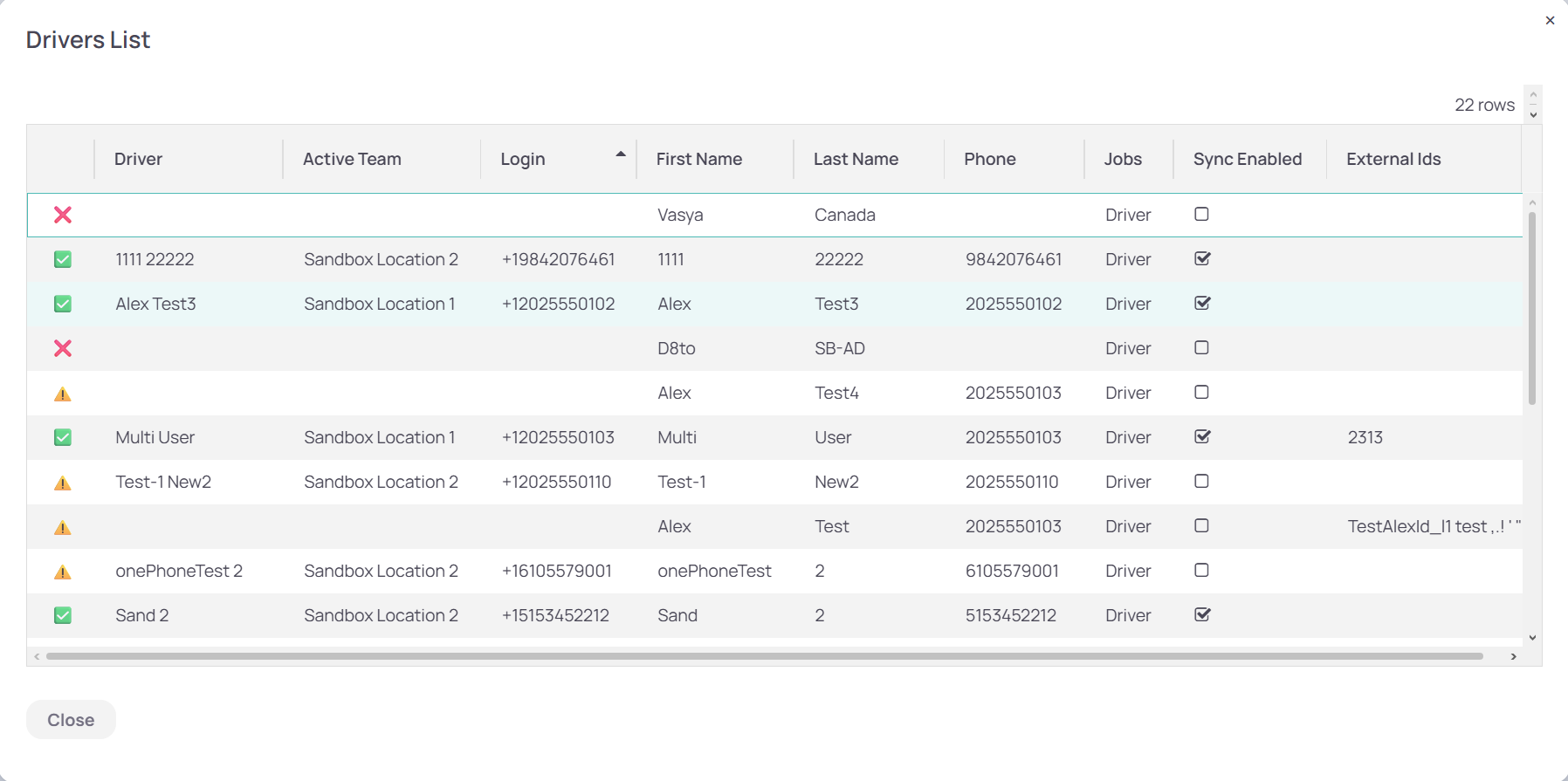
Task: Increase rows count with stepper up arrow
Action: tap(1533, 95)
